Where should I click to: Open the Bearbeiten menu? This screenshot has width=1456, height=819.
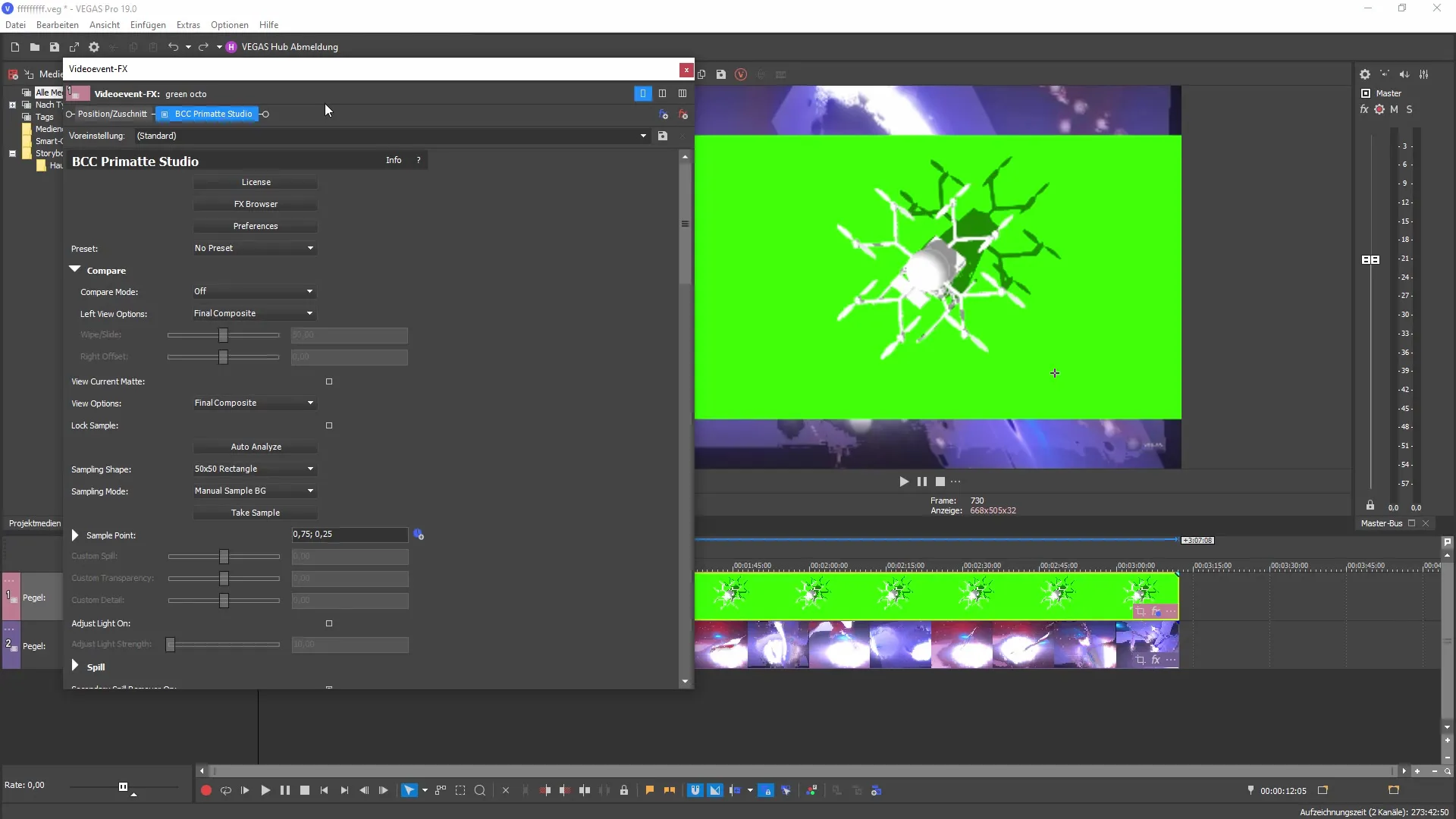pyautogui.click(x=58, y=25)
